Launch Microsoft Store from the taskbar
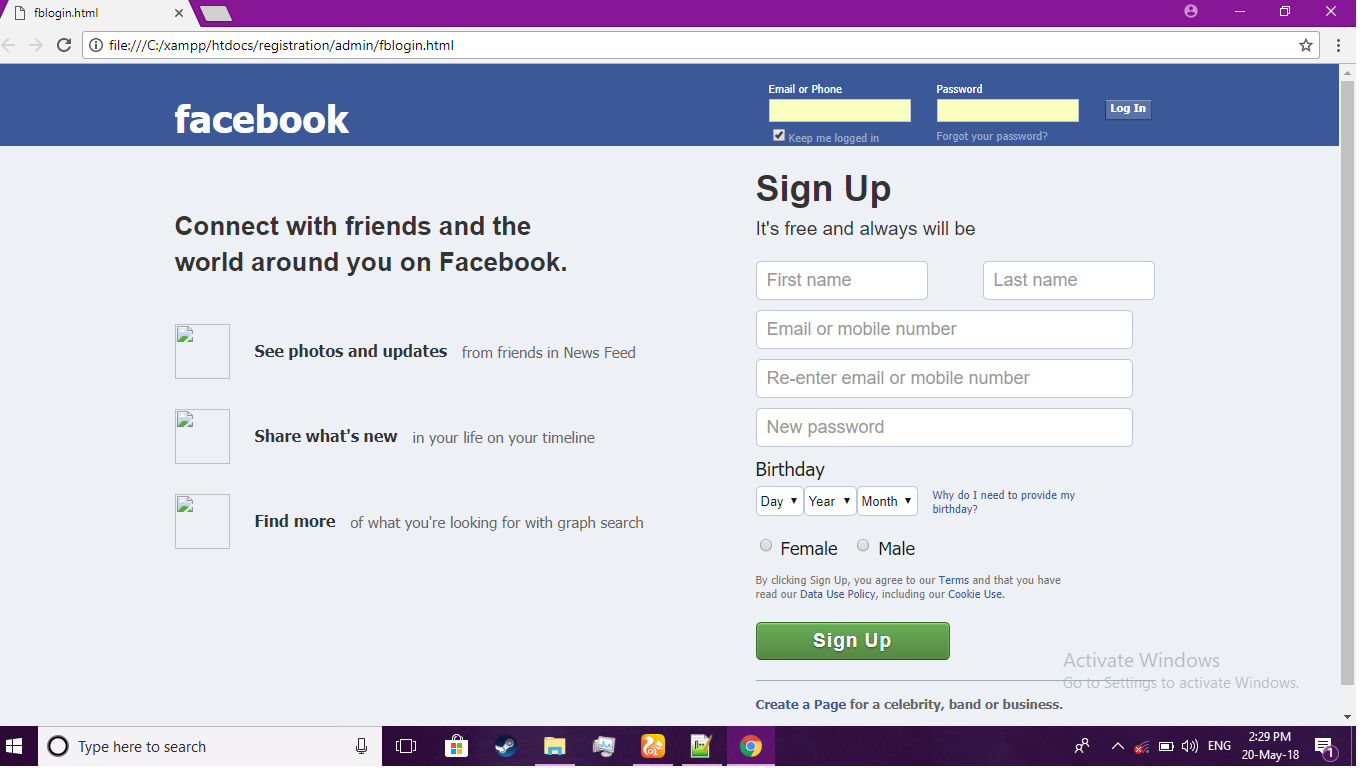1366x768 pixels. (x=456, y=746)
